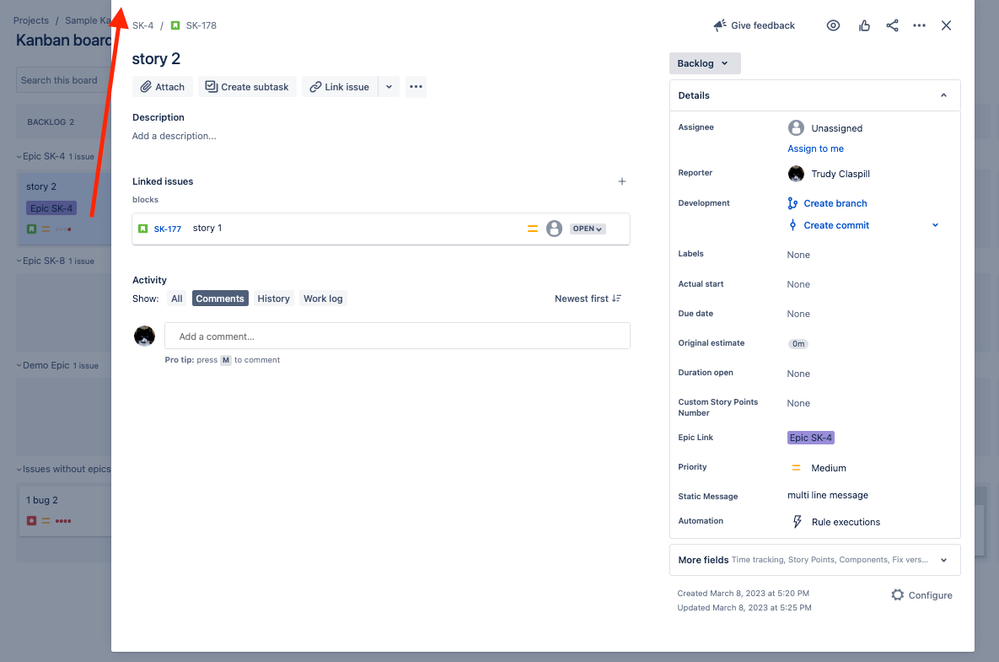Click the Search this board field

click(x=63, y=80)
